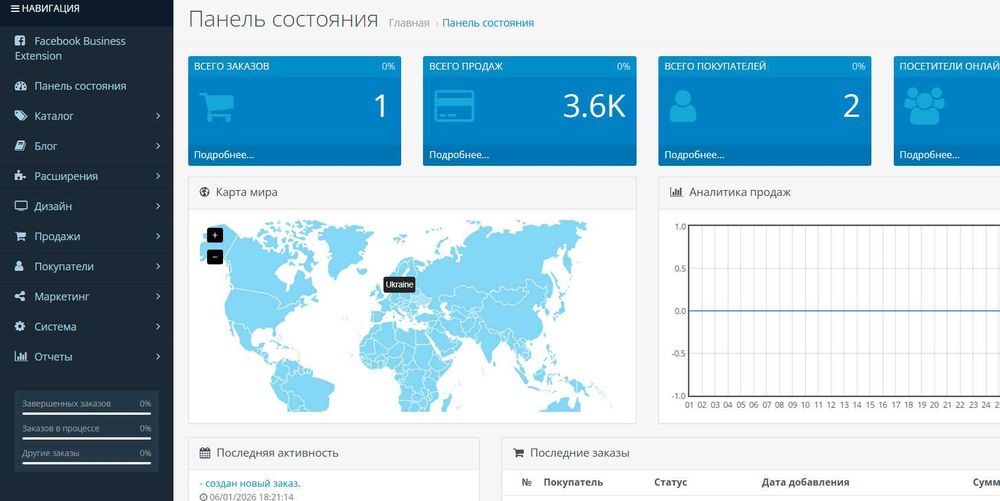This screenshot has height=501, width=1000.
Task: Click the Заказов в процессе progress bar
Action: pos(86,439)
